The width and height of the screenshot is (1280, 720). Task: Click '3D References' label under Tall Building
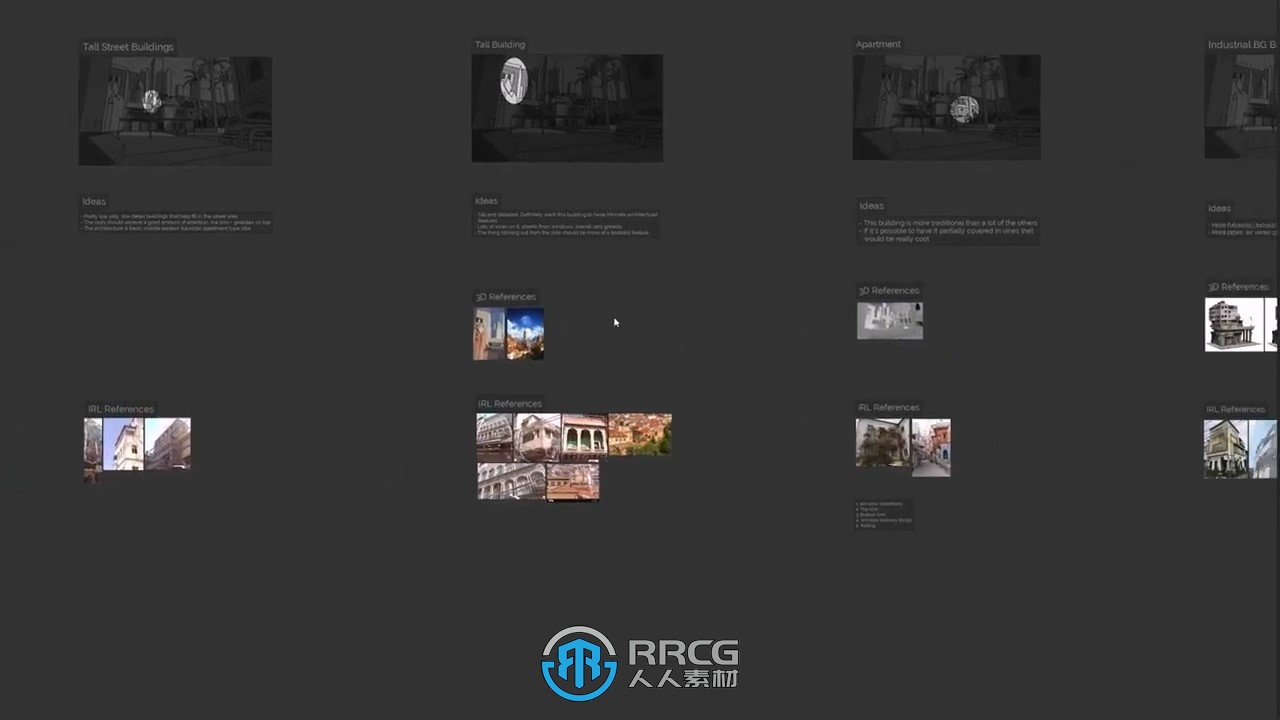[x=506, y=297]
